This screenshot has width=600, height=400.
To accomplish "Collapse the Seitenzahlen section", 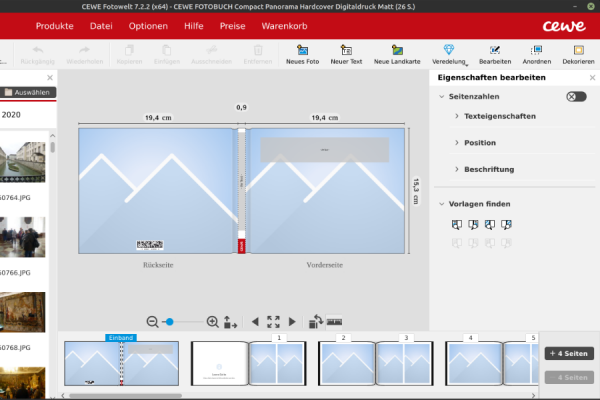I will pyautogui.click(x=442, y=96).
